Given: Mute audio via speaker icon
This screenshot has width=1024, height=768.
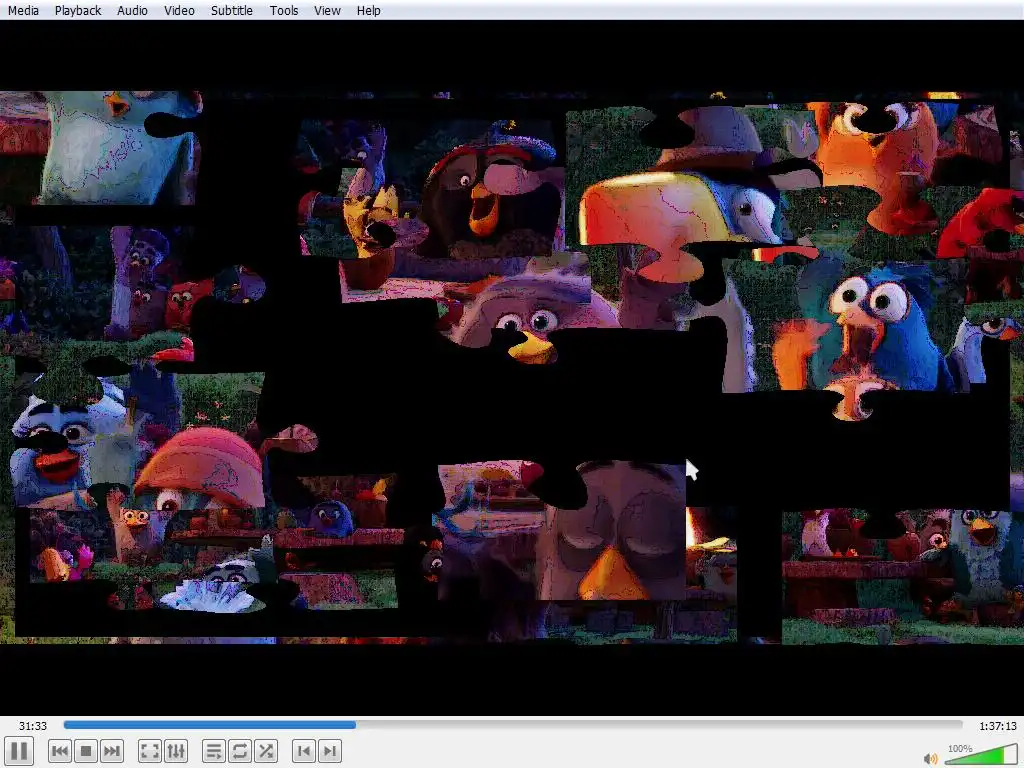Looking at the screenshot, I should click(931, 758).
